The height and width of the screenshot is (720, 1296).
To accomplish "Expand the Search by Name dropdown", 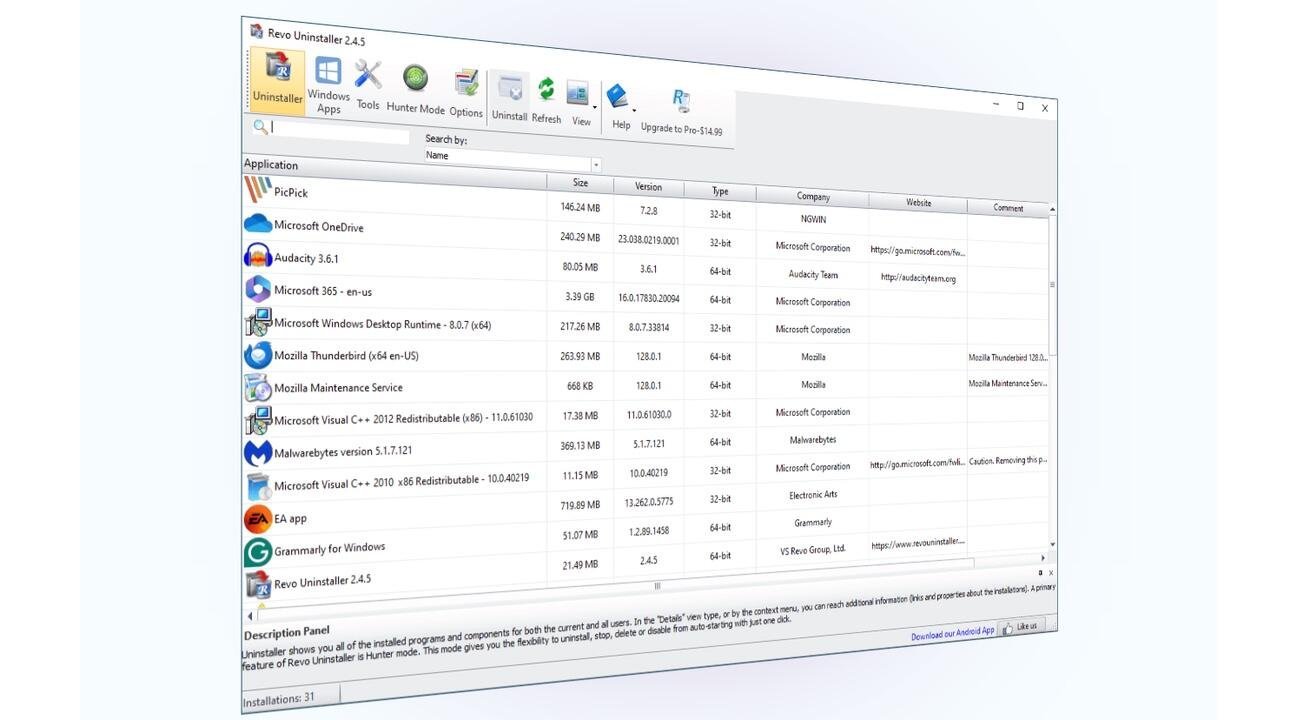I will tap(596, 165).
